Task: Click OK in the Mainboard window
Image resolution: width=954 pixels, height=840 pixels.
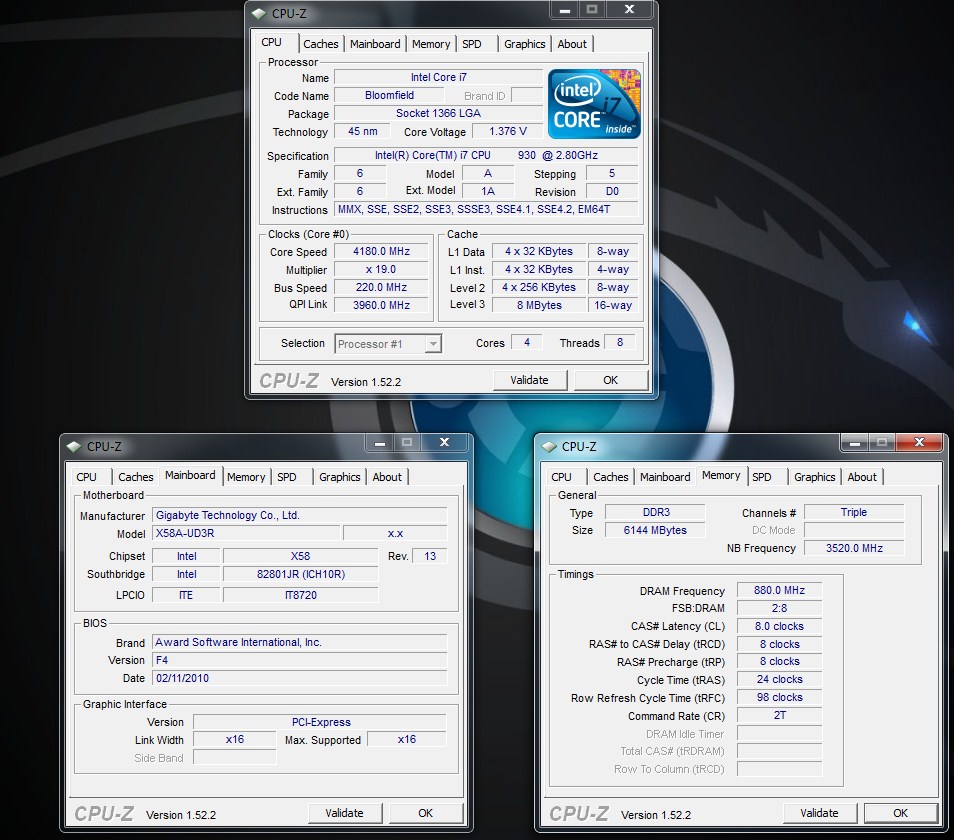Action: [425, 813]
